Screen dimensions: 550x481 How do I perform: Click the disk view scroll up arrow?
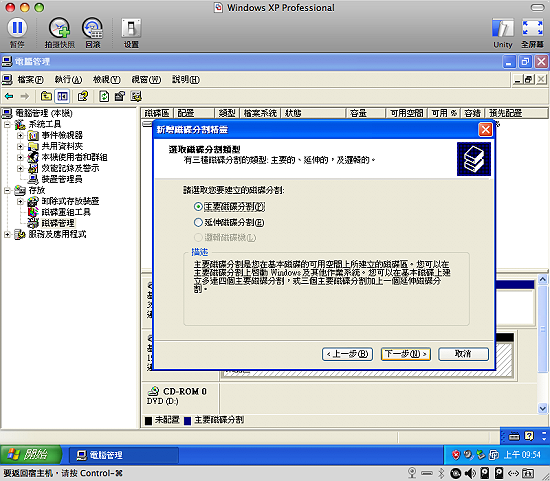(x=543, y=280)
